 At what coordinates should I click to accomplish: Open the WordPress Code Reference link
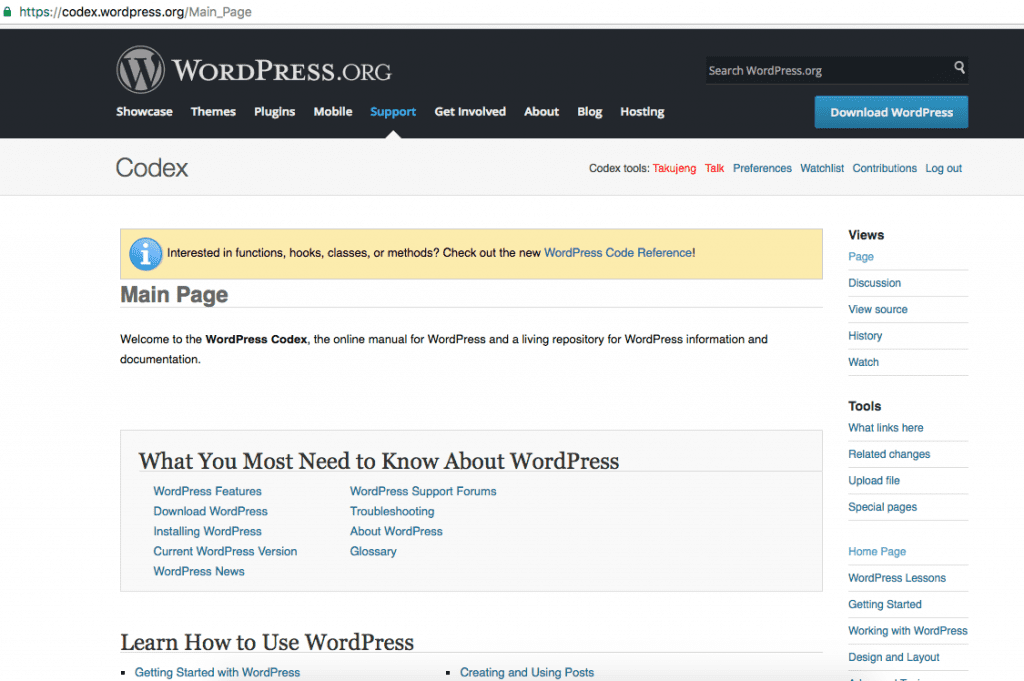[x=617, y=253]
